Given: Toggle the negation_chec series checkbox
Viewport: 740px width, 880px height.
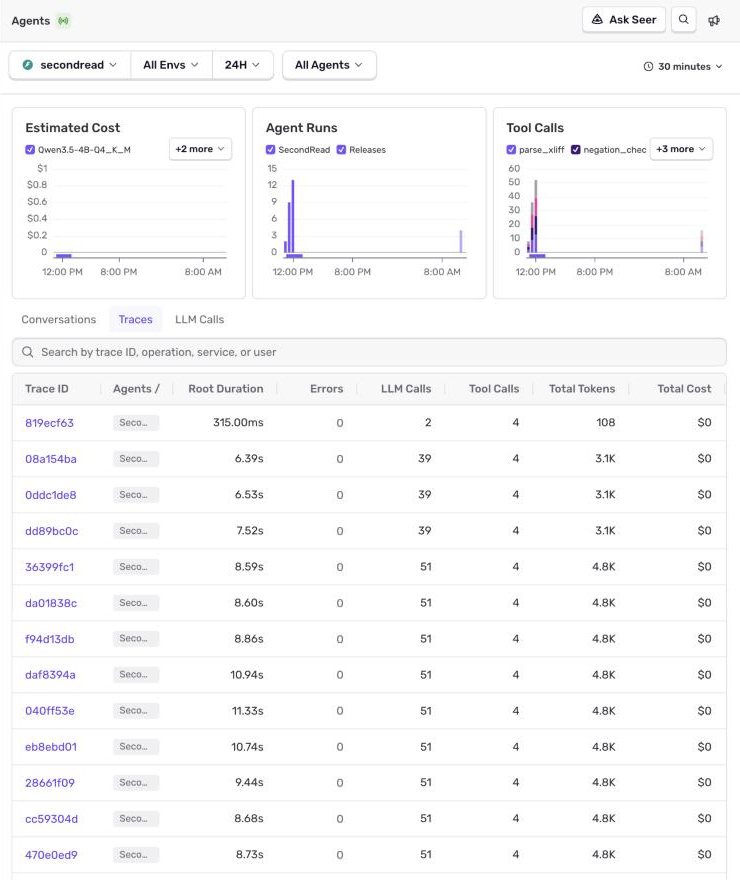Looking at the screenshot, I should coord(576,149).
